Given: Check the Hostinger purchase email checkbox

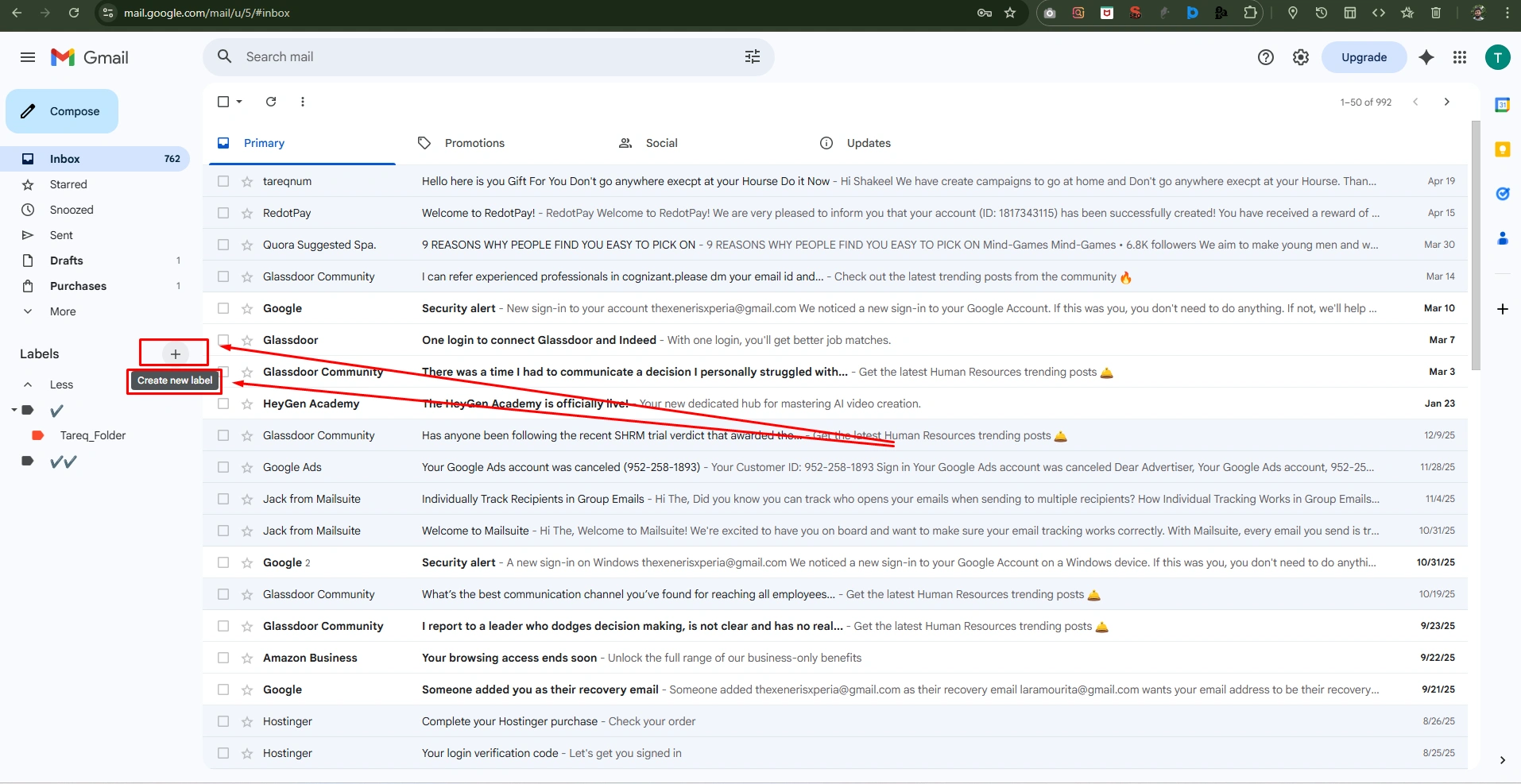Looking at the screenshot, I should click(223, 721).
